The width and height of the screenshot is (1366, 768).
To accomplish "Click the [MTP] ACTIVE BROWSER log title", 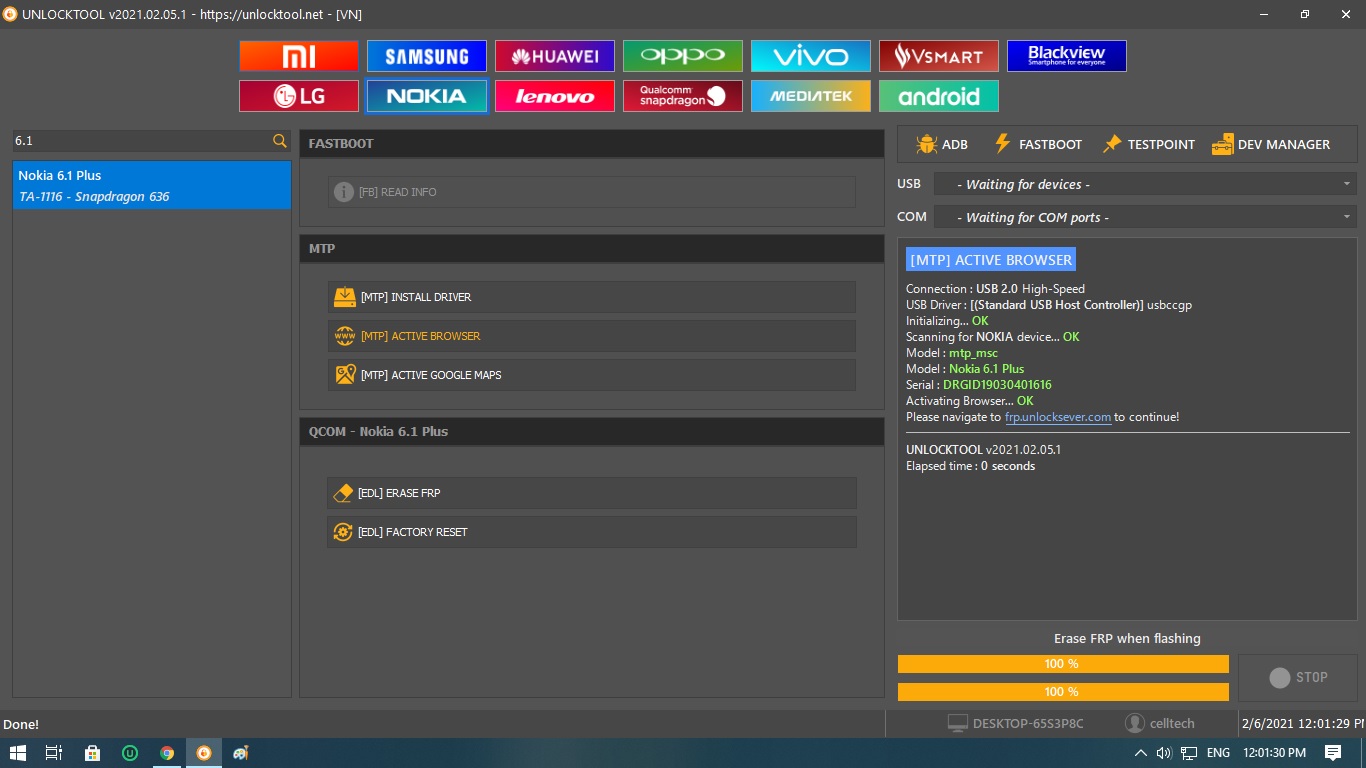I will tap(991, 260).
